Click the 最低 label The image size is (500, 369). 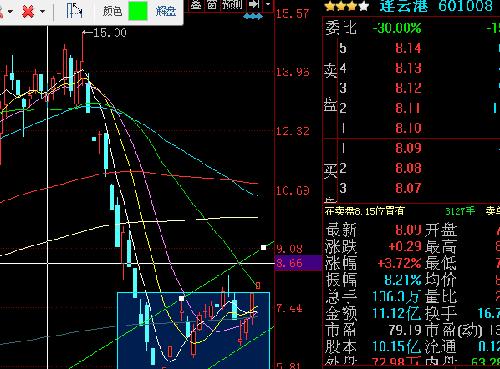(441, 263)
